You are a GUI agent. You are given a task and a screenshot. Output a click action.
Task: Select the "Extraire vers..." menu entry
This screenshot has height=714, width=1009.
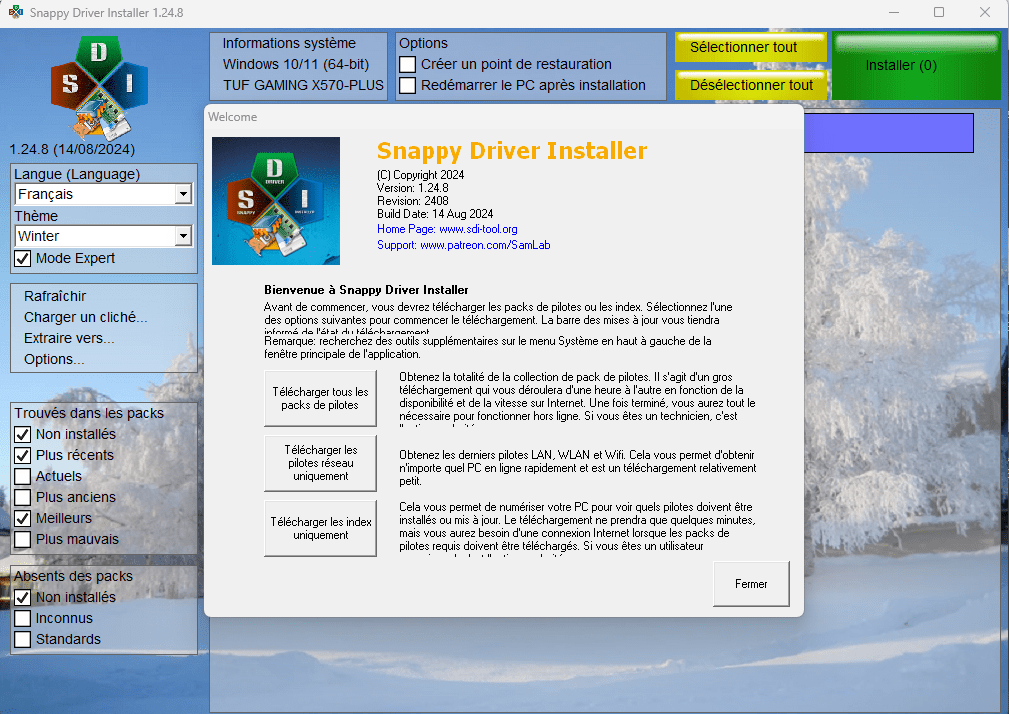pyautogui.click(x=69, y=338)
